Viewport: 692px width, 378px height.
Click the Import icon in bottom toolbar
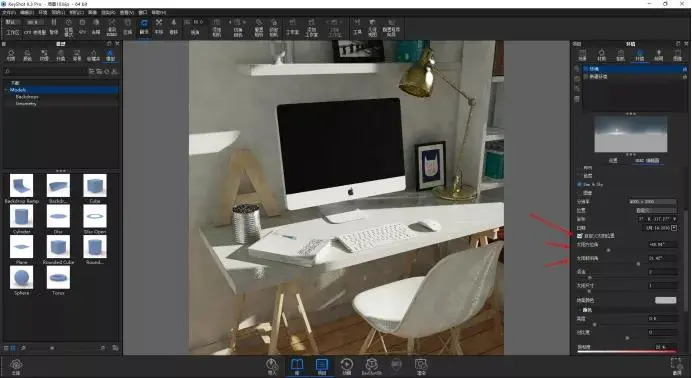(x=272, y=366)
